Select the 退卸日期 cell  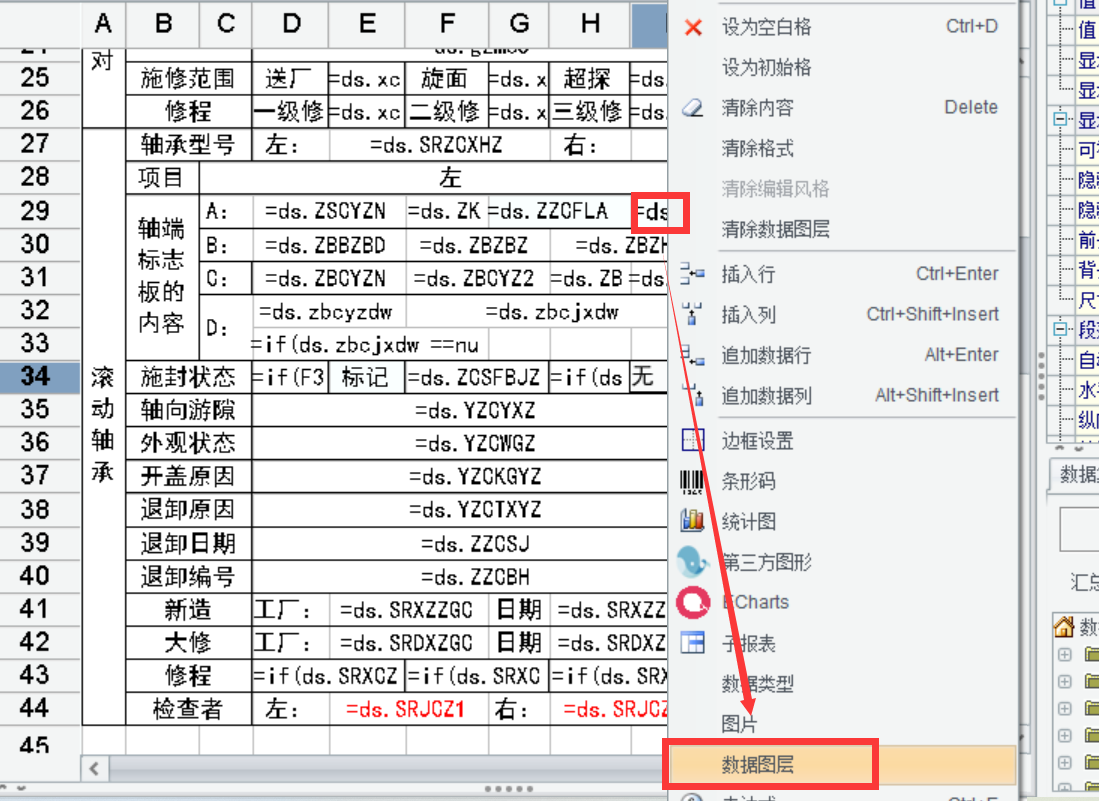click(x=189, y=543)
